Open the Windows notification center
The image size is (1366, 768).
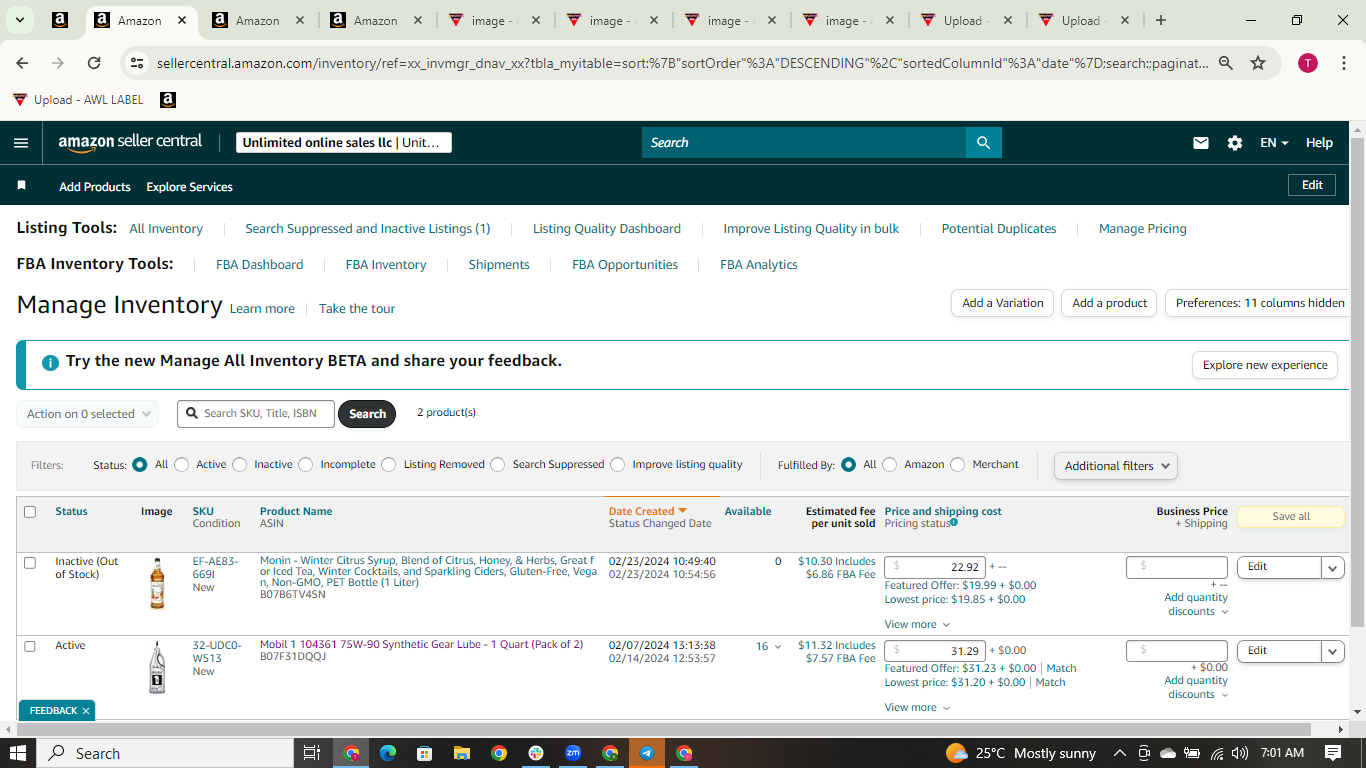[1333, 753]
